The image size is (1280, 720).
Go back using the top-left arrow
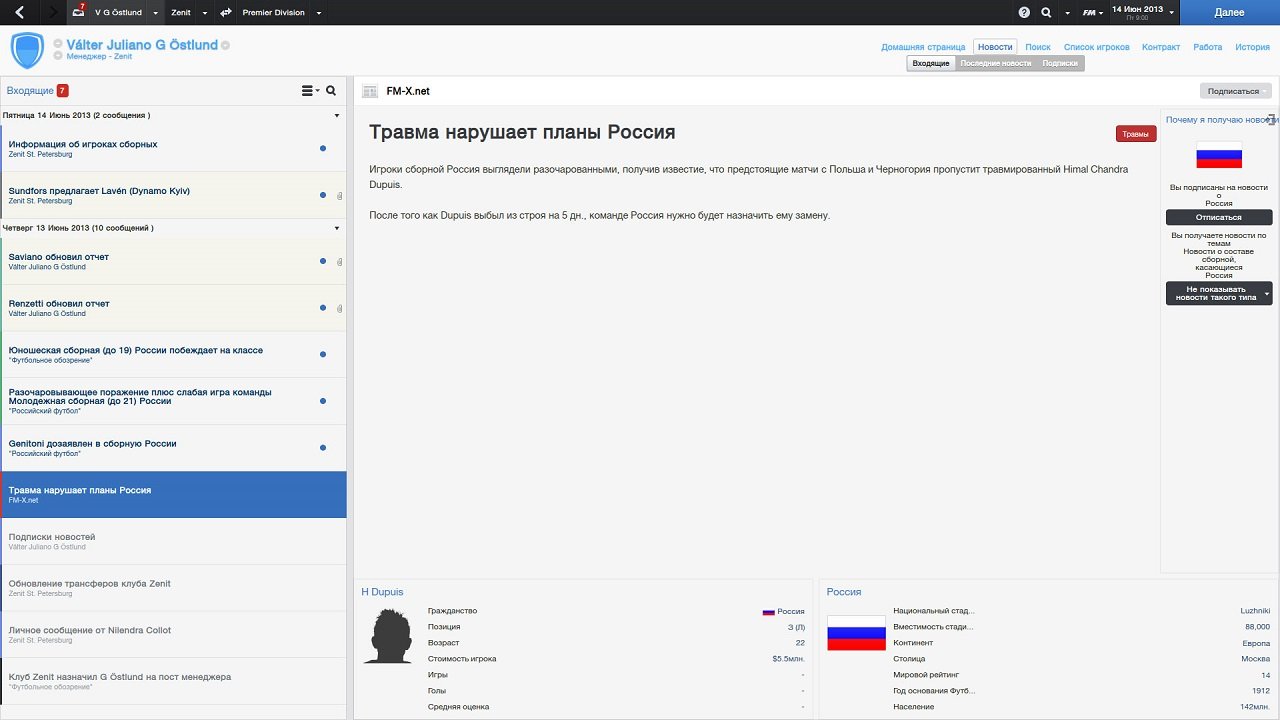click(x=20, y=12)
